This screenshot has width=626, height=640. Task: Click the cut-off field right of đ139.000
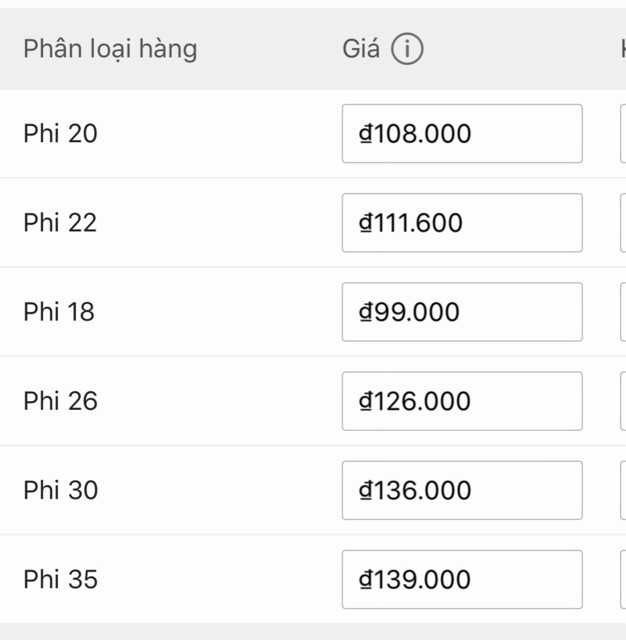(623, 579)
